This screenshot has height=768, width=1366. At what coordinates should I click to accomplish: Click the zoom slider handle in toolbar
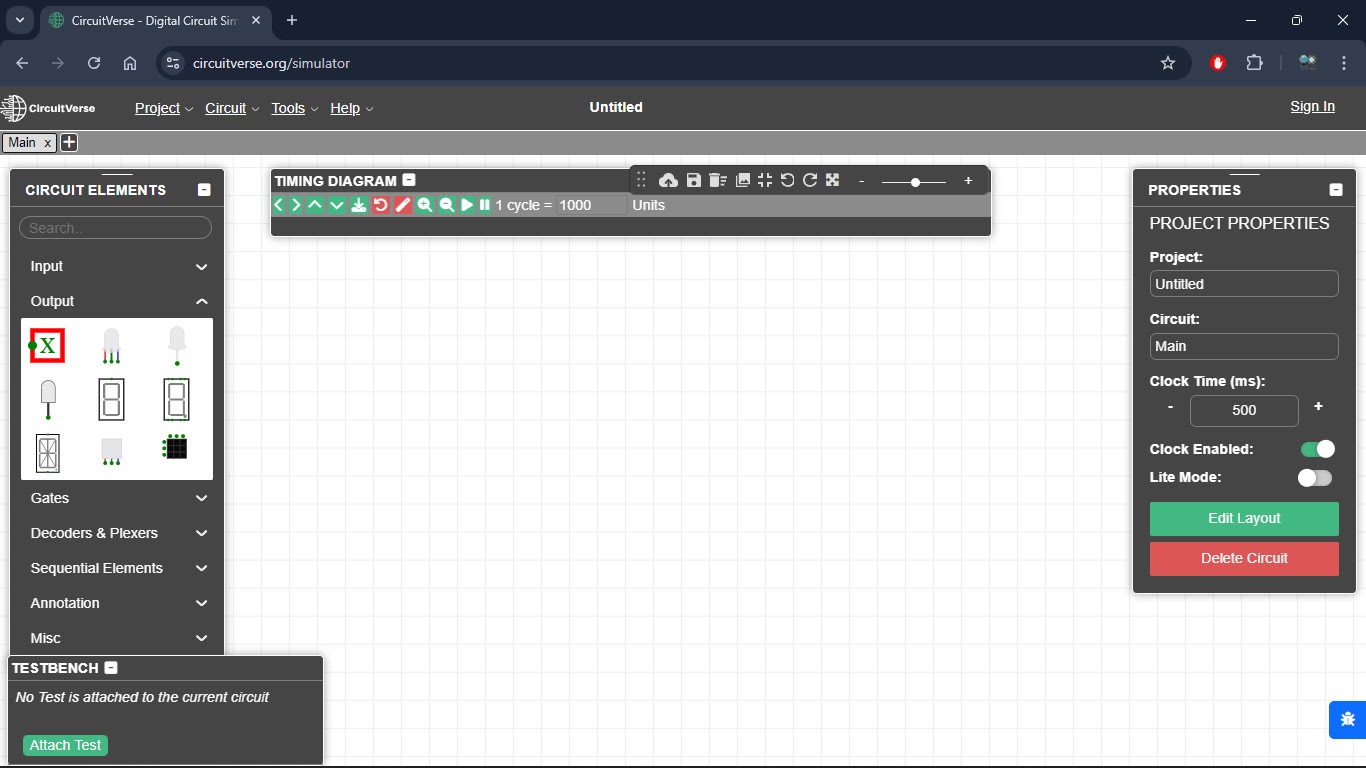[915, 182]
